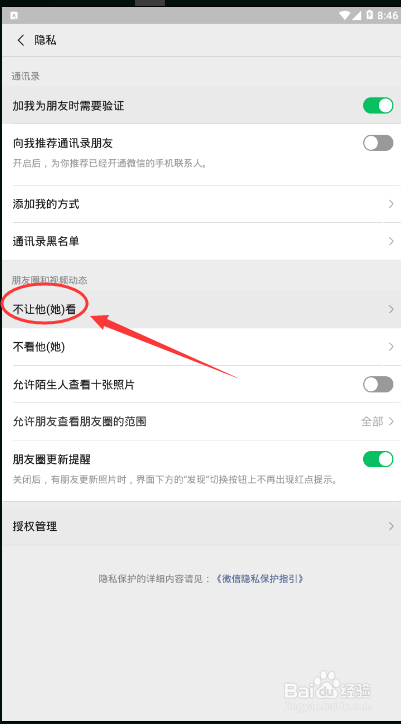Open the 授权管理 entry
The width and height of the screenshot is (401, 724).
tap(200, 526)
